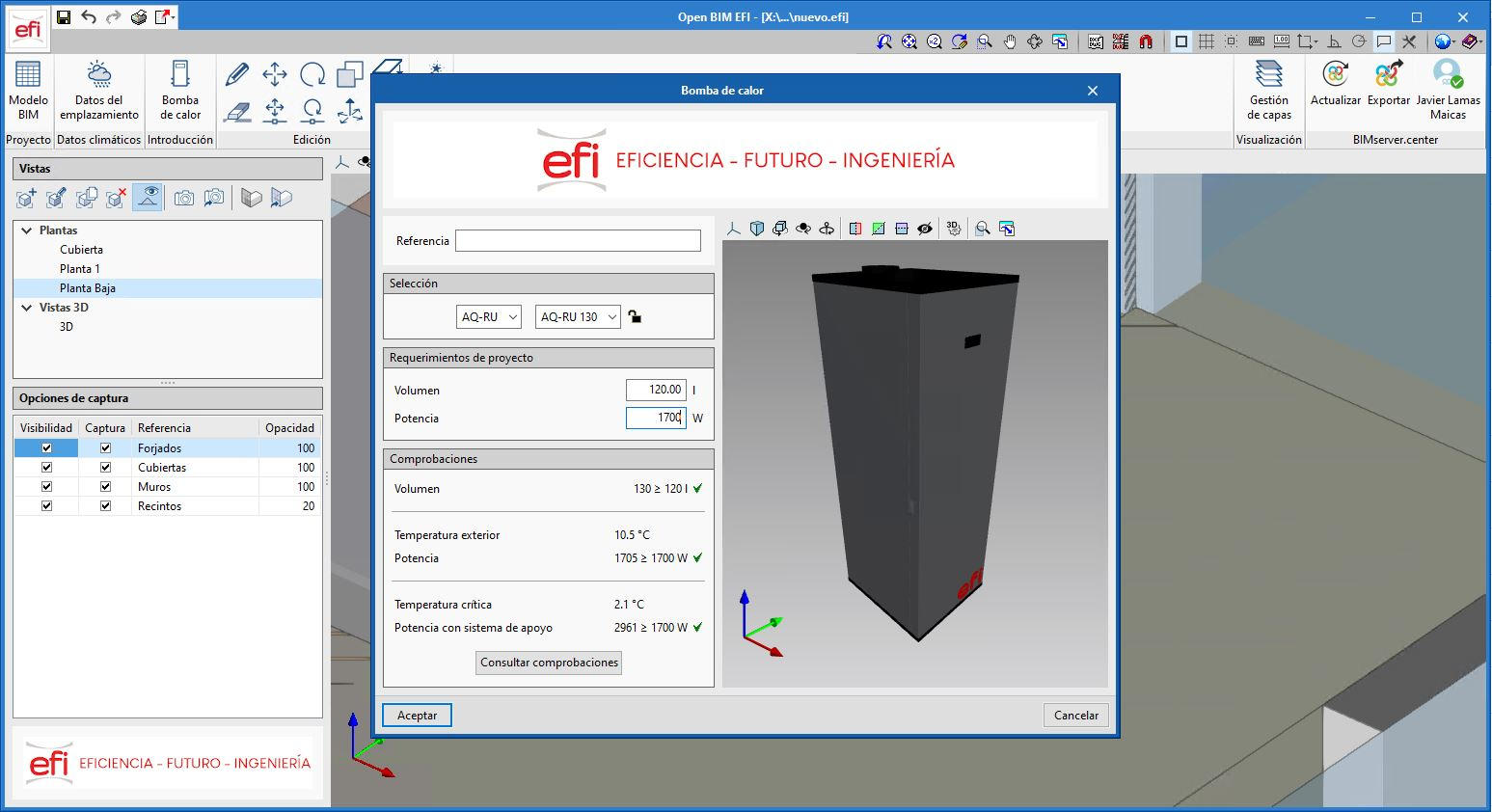The height and width of the screenshot is (812, 1492).
Task: Delete view icon with red X
Action: point(117,198)
